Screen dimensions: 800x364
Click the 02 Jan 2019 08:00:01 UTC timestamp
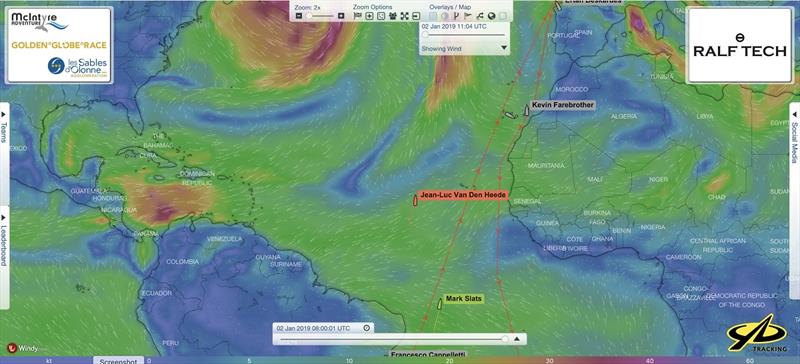(313, 328)
